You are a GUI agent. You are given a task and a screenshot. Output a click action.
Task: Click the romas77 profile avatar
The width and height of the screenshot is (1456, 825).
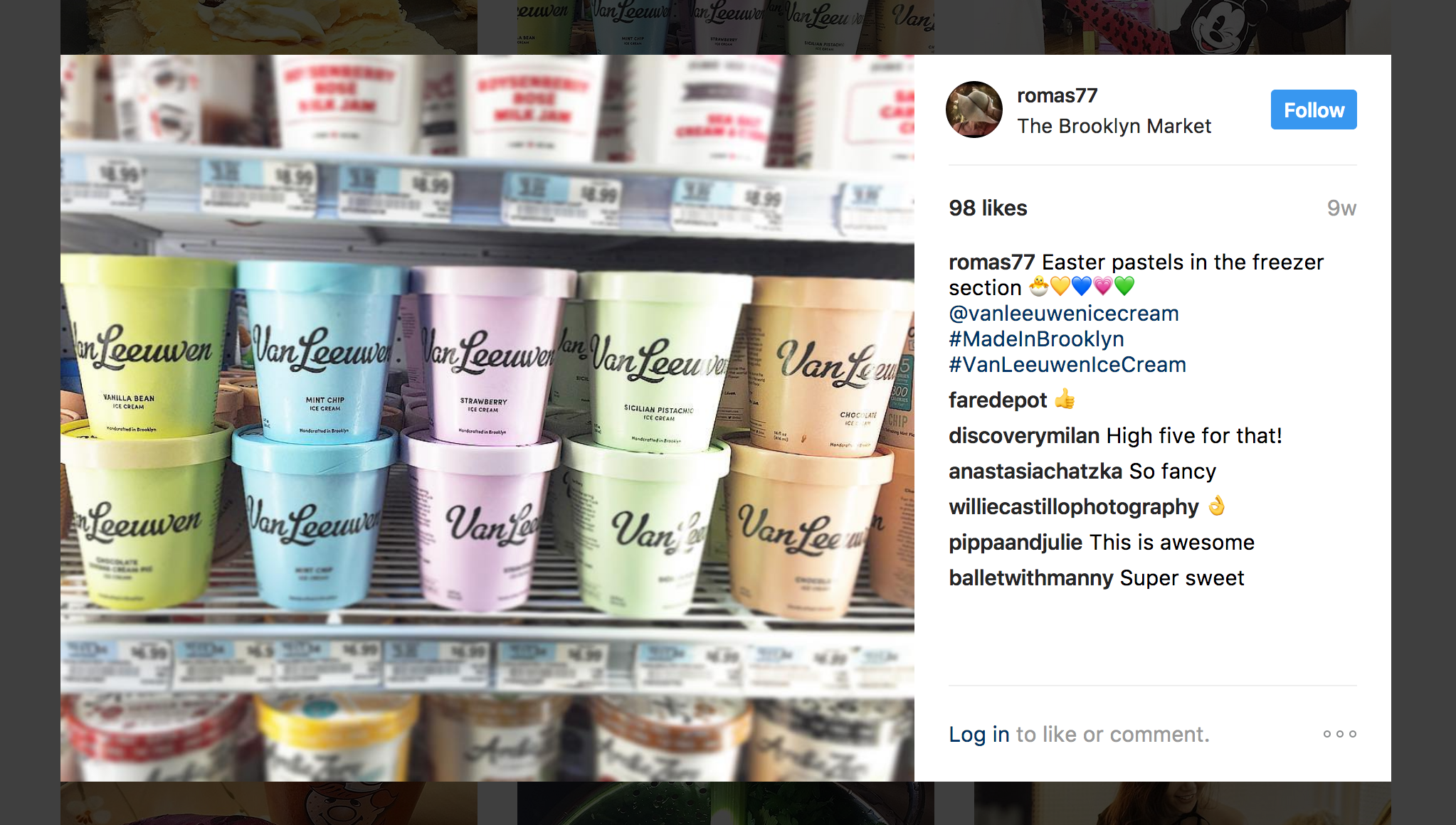coord(974,110)
